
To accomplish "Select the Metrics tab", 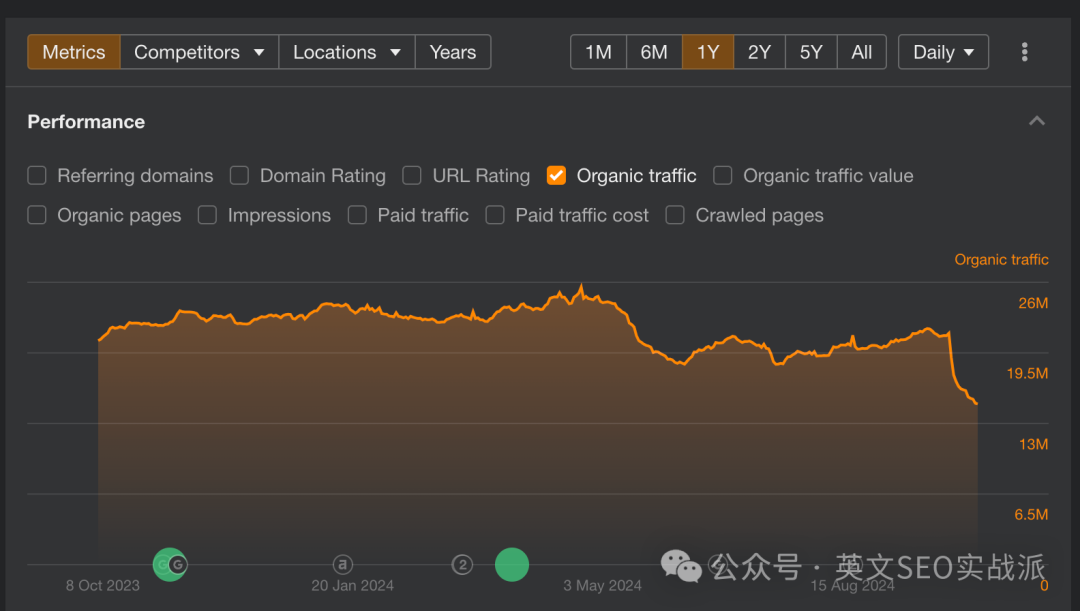I will [x=74, y=52].
